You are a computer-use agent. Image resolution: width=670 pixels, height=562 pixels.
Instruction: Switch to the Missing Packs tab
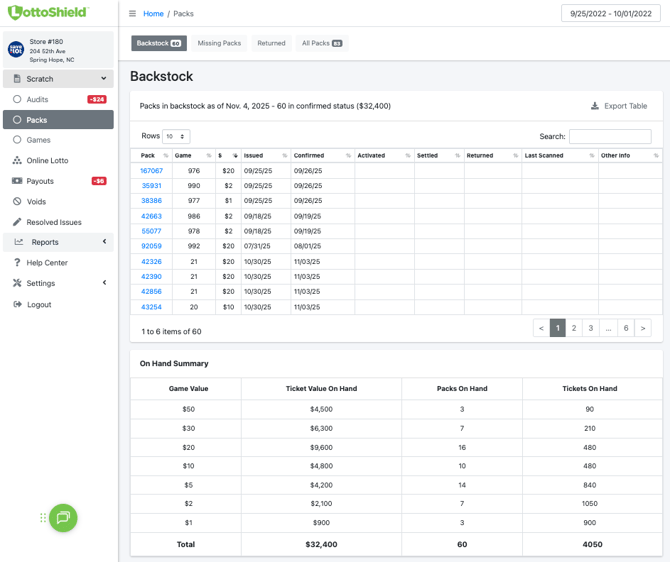(x=219, y=43)
